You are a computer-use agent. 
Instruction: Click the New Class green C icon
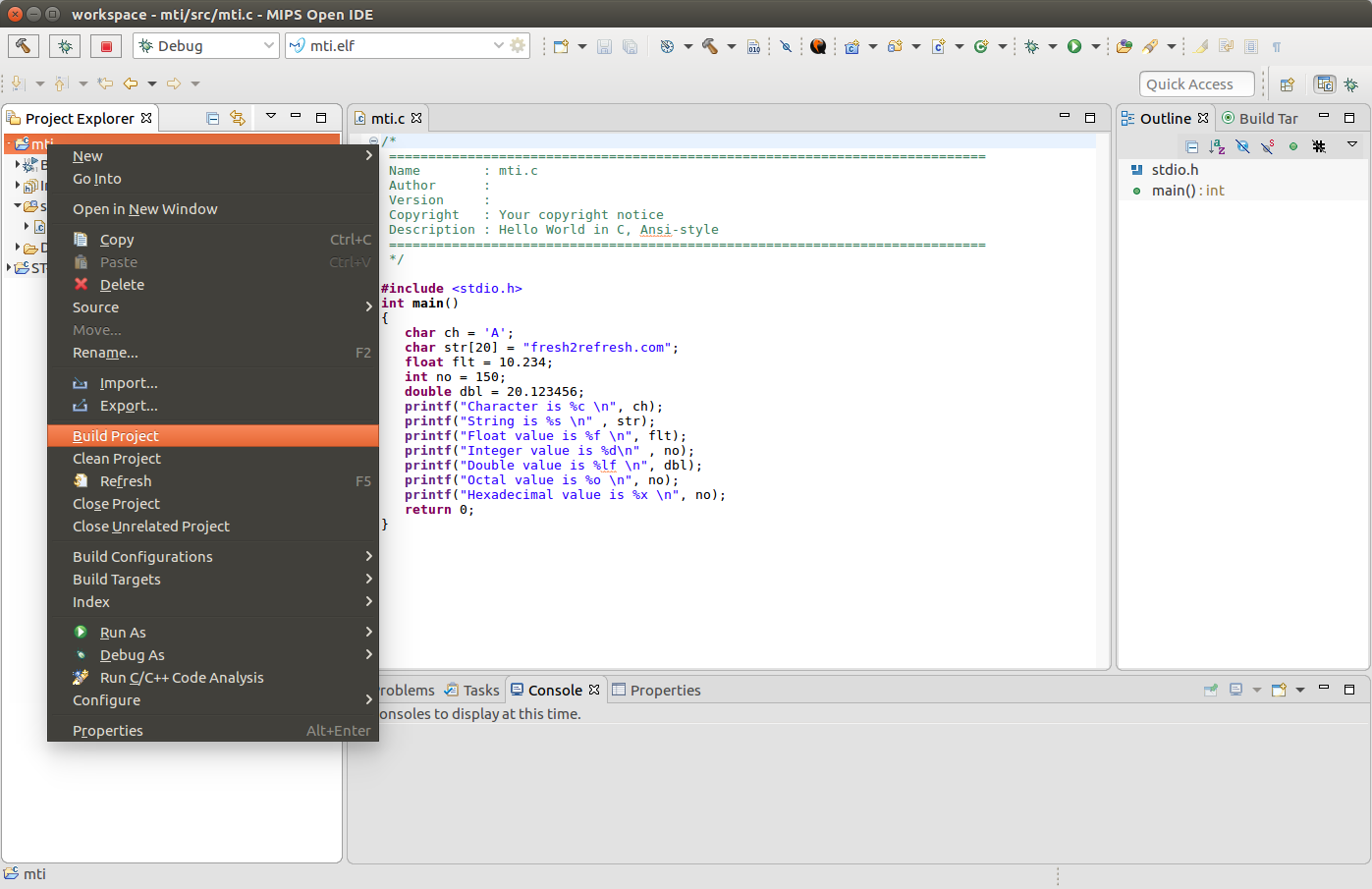(981, 46)
